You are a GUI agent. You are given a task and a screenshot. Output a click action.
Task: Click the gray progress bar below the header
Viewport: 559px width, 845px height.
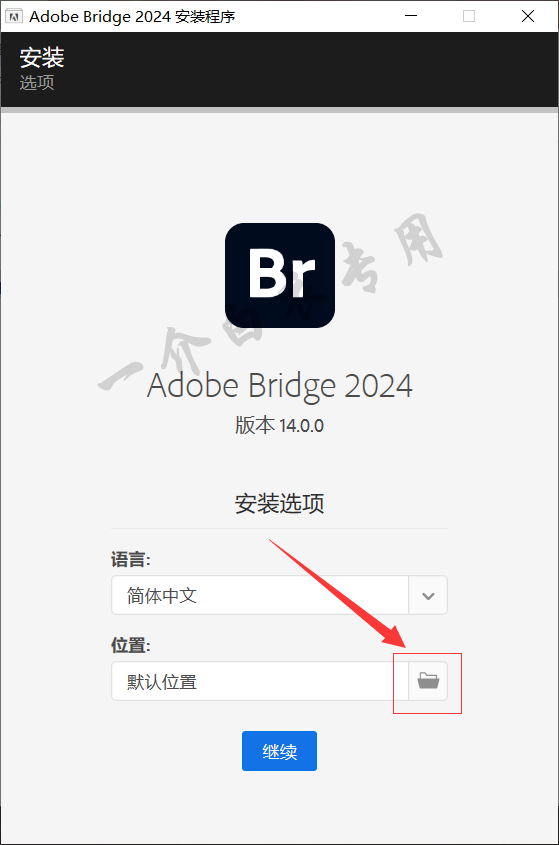279,110
